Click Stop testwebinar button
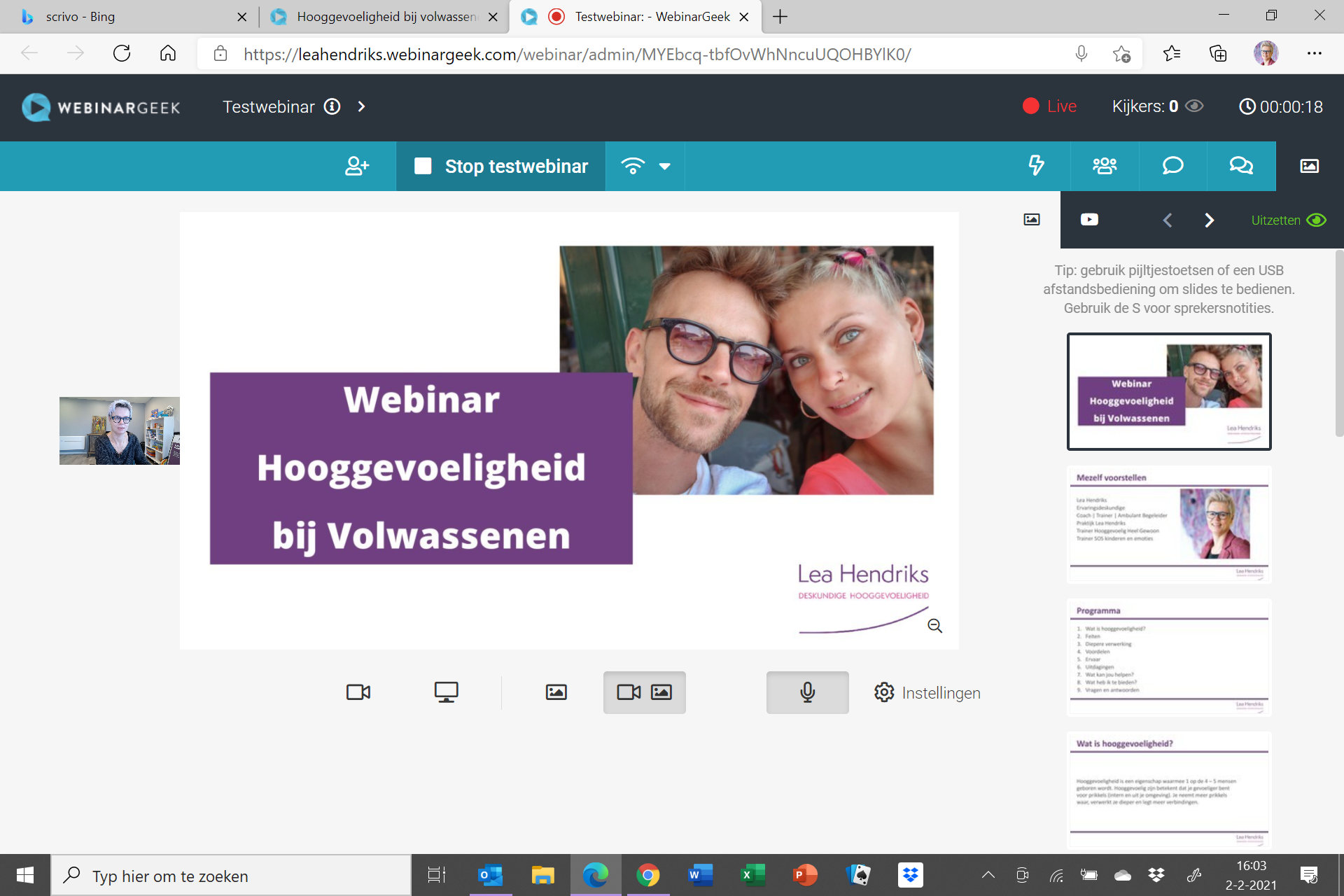 pos(500,166)
